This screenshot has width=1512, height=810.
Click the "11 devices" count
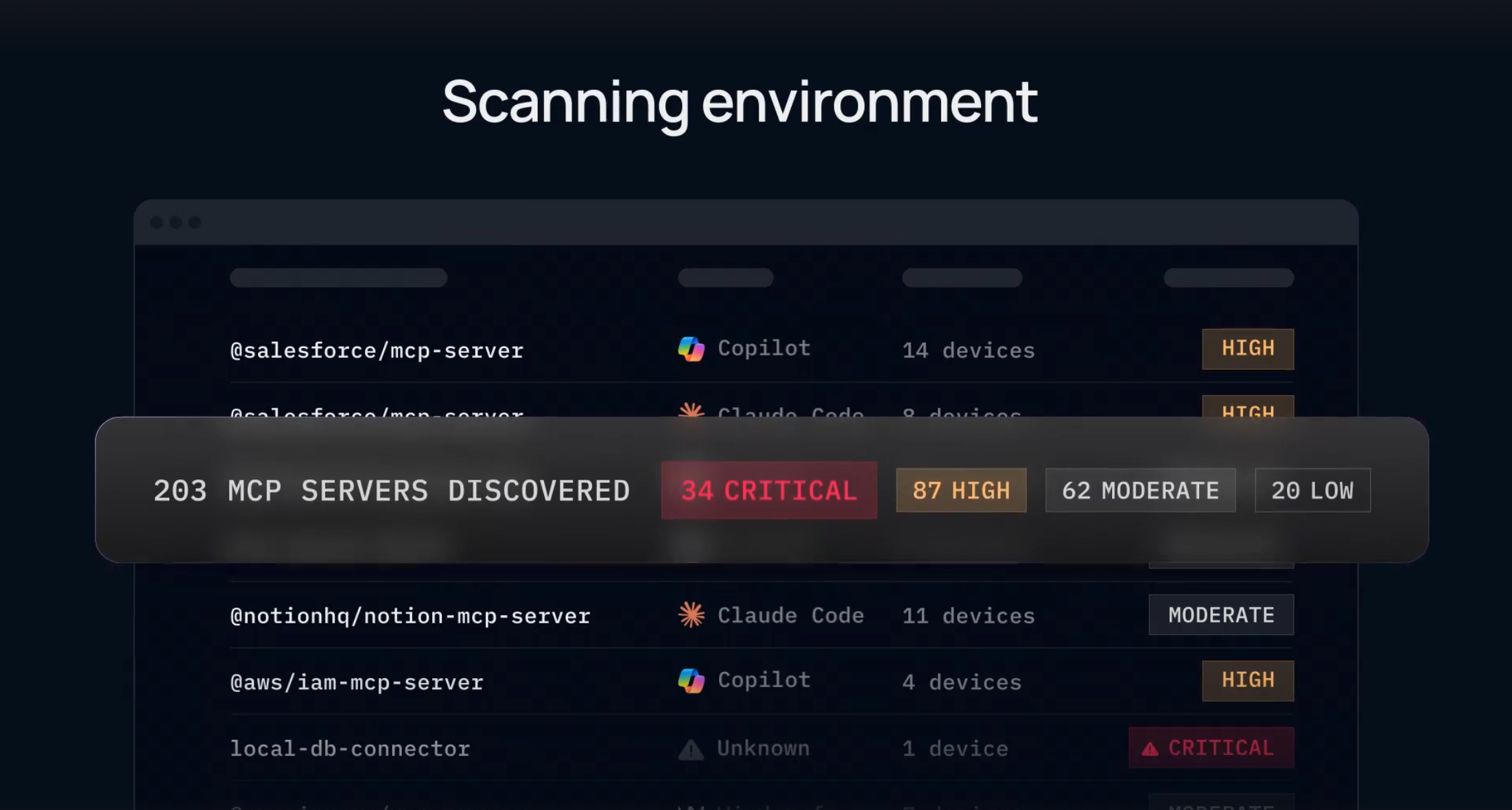[x=968, y=616]
